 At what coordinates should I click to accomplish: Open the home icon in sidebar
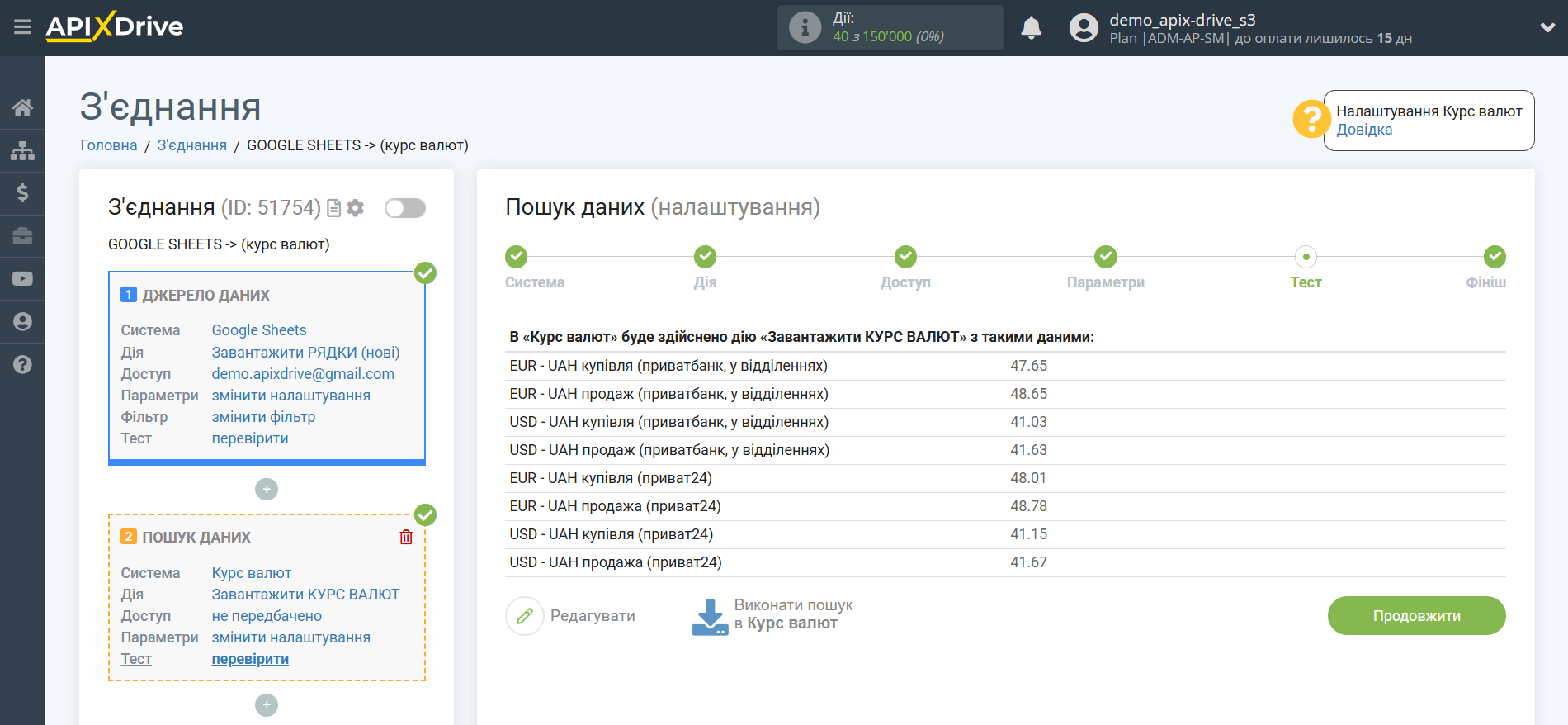click(22, 107)
